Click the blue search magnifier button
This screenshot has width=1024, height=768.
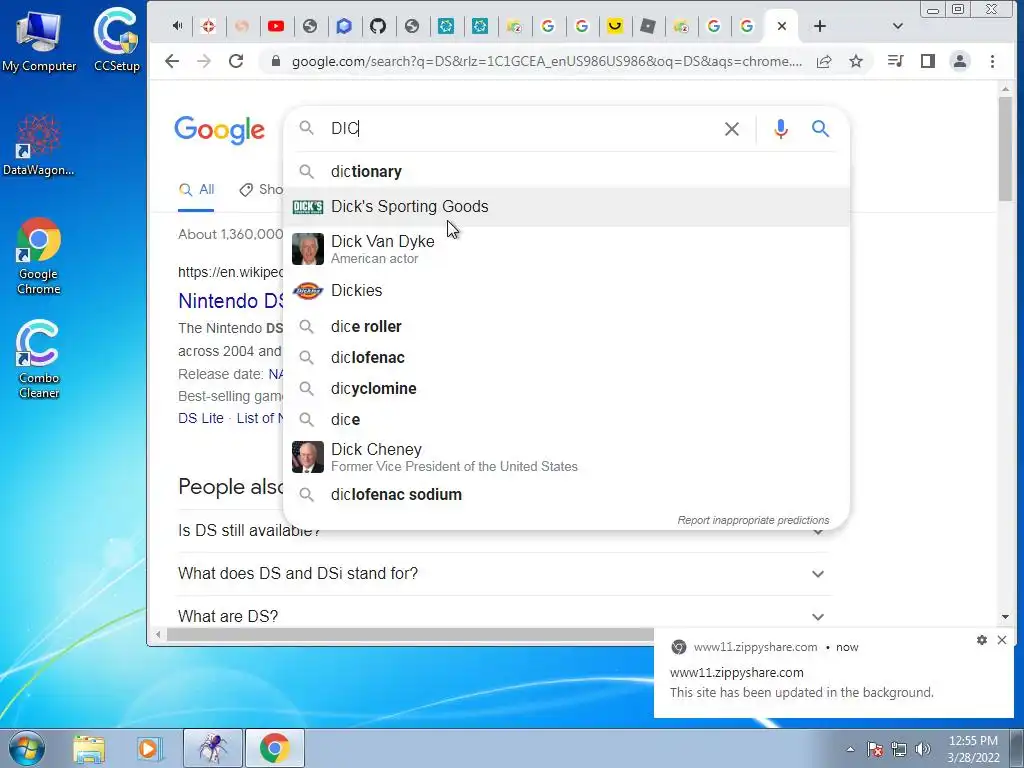point(821,128)
